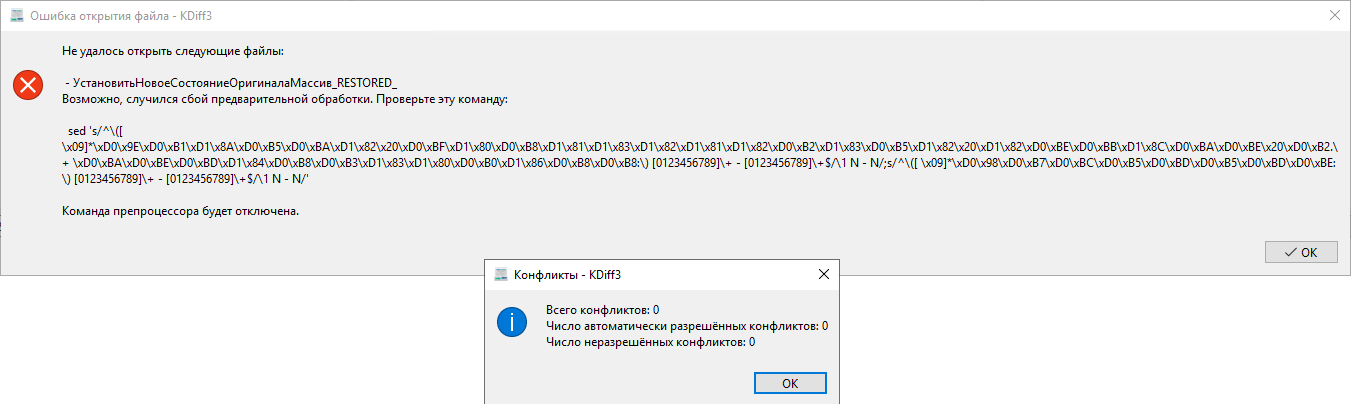Click OK in the file open error dialog

coord(1300,252)
